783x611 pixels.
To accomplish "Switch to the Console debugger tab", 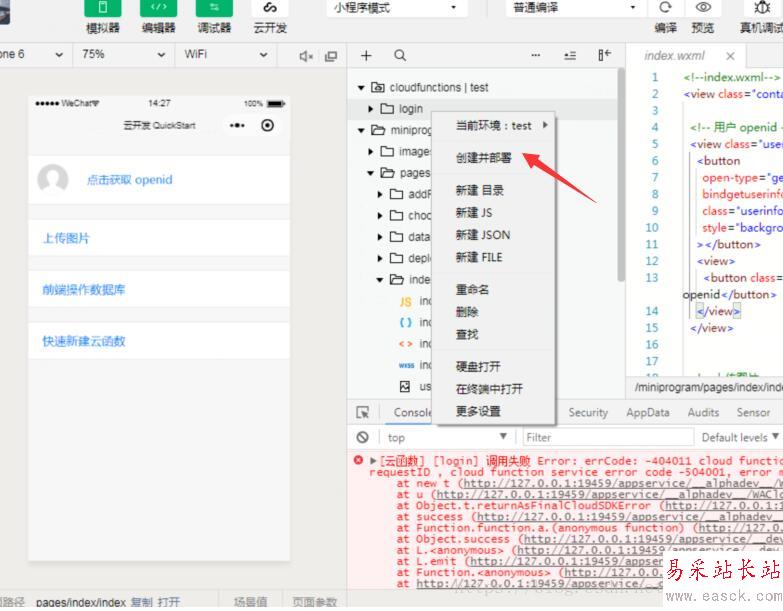I will pyautogui.click(x=411, y=412).
